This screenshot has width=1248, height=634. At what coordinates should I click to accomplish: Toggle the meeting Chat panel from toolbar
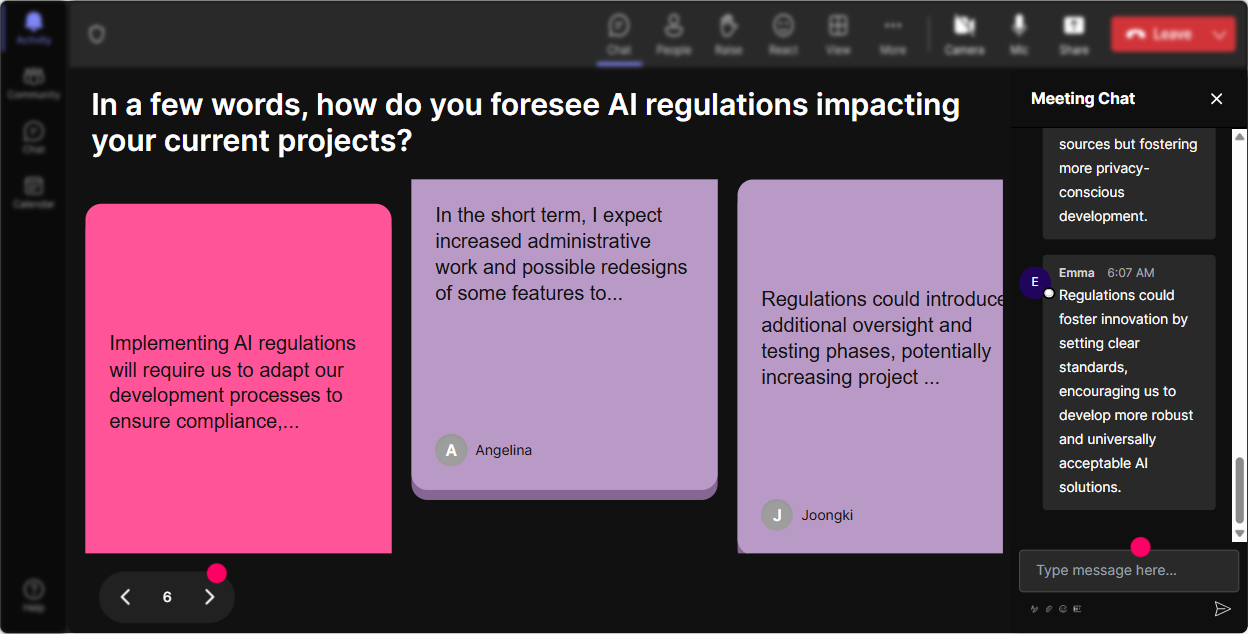click(x=619, y=34)
